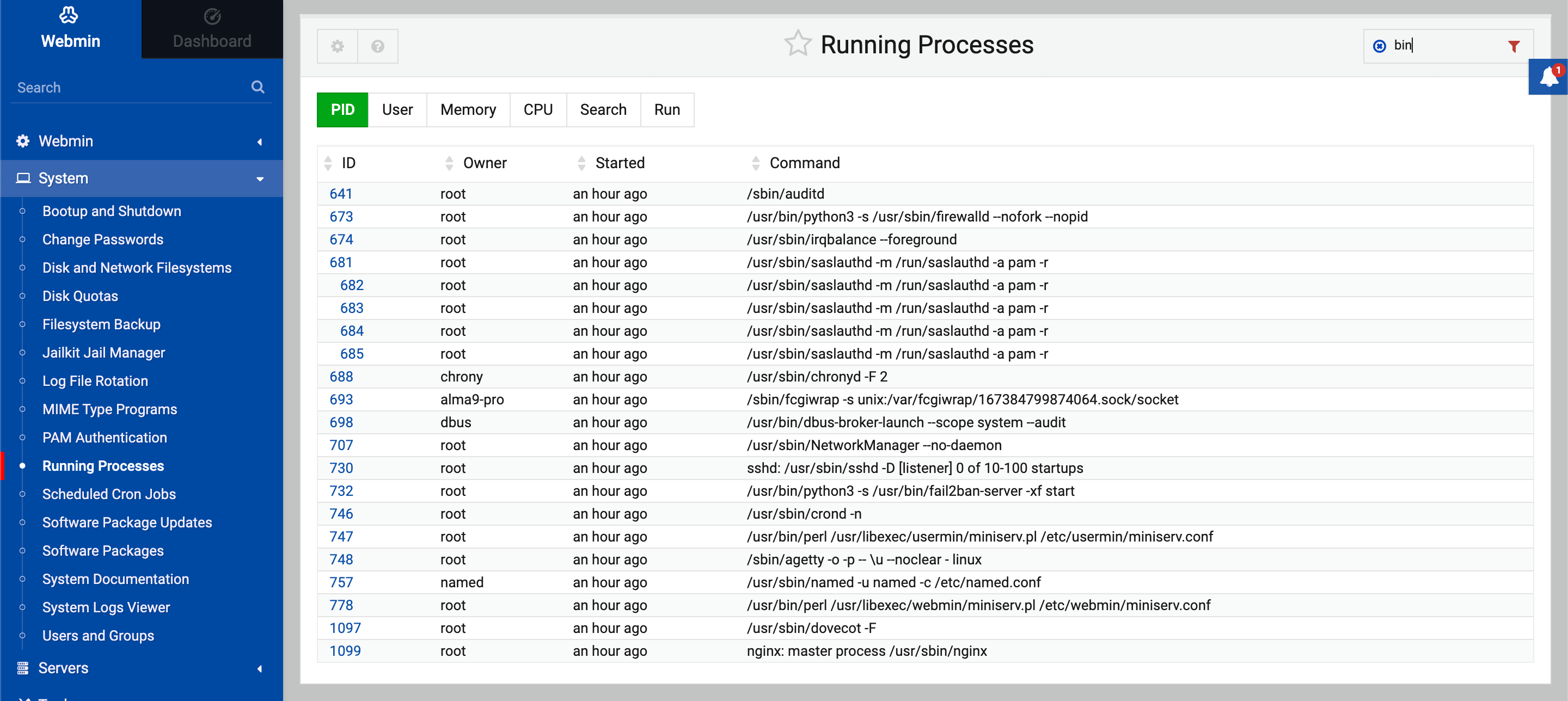Open the notification bell
This screenshot has height=701, width=1568.
click(1547, 77)
